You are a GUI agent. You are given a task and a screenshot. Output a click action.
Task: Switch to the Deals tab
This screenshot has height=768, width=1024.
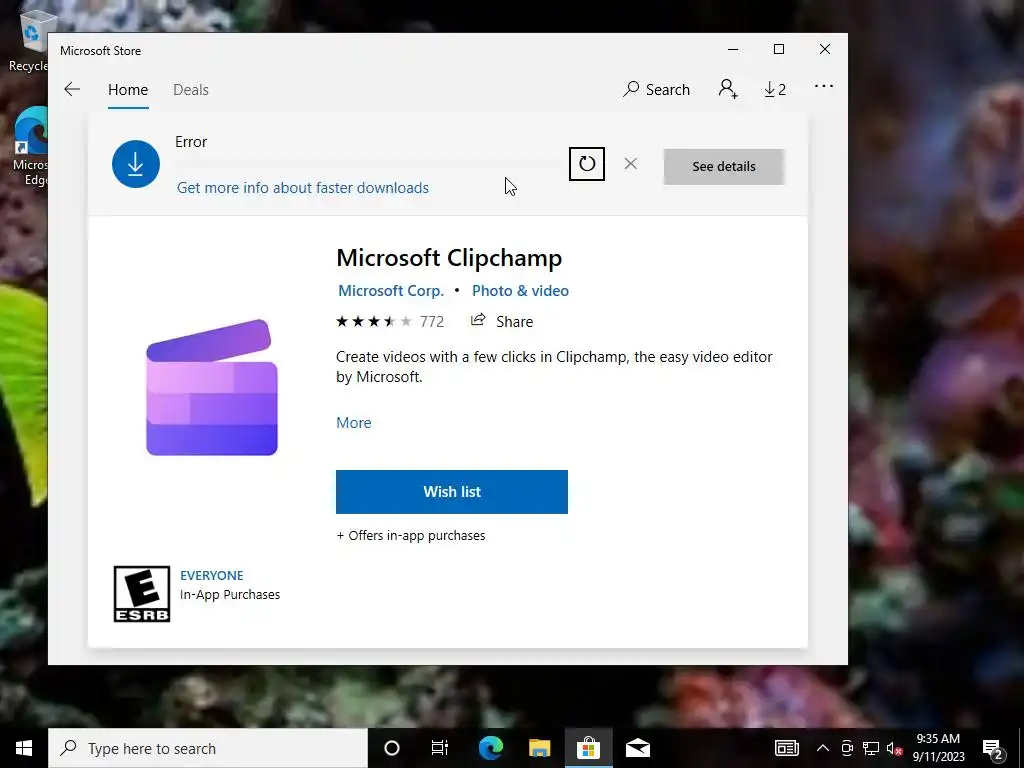click(191, 89)
